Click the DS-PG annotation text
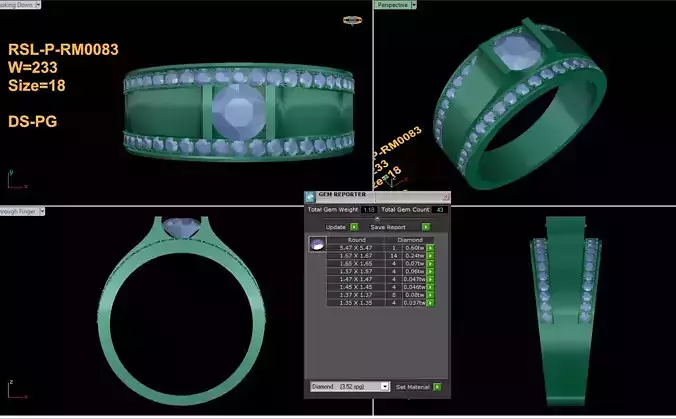Image resolution: width=676 pixels, height=419 pixels. [x=33, y=122]
